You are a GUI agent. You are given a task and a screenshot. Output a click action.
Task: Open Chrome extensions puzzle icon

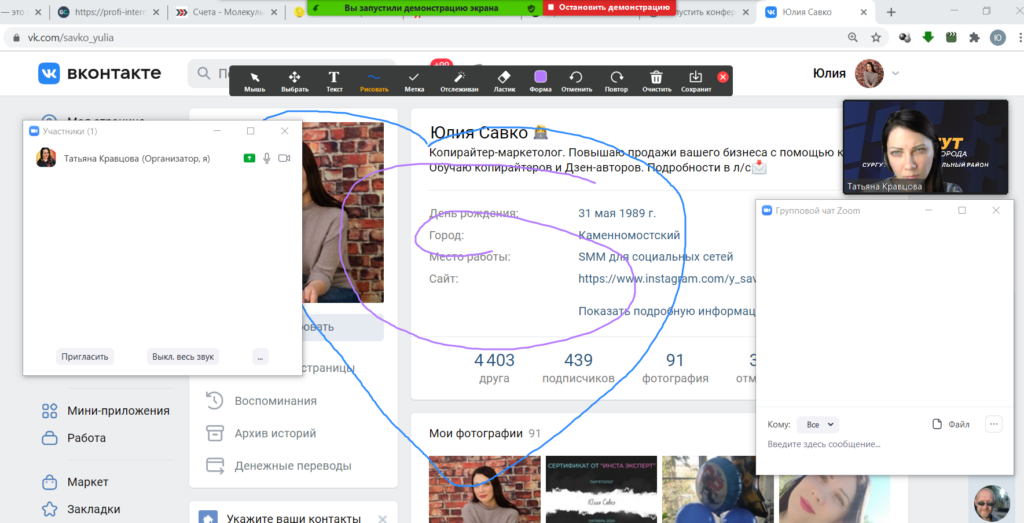[x=974, y=38]
